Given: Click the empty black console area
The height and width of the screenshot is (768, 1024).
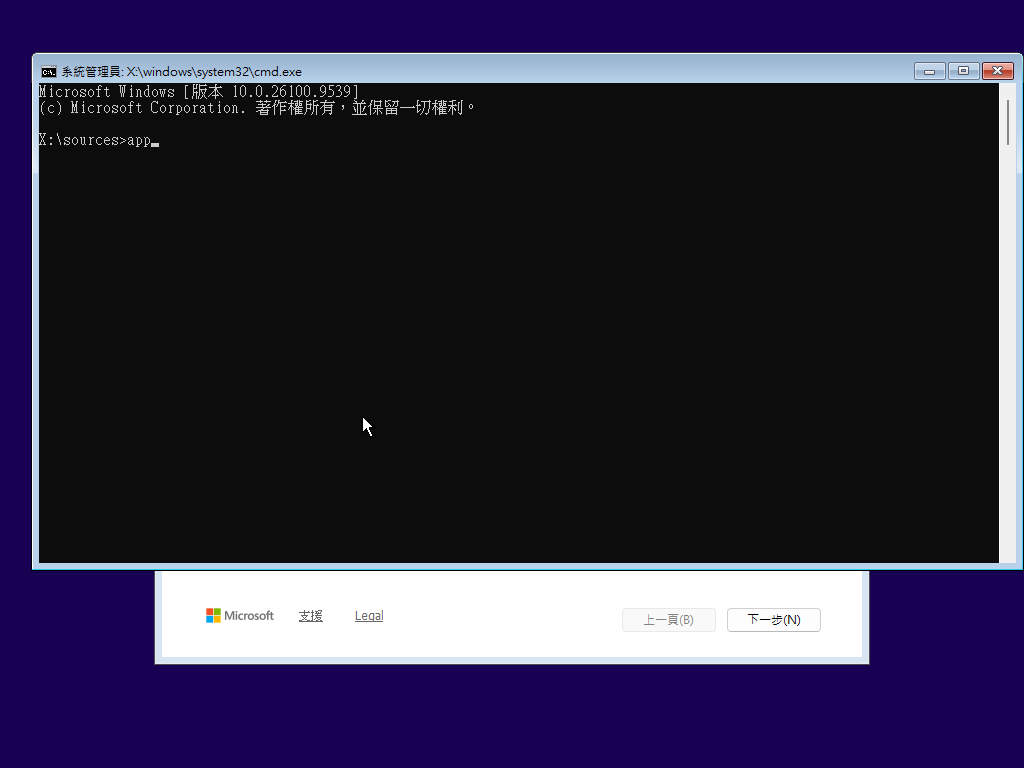Looking at the screenshot, I should click(x=519, y=353).
